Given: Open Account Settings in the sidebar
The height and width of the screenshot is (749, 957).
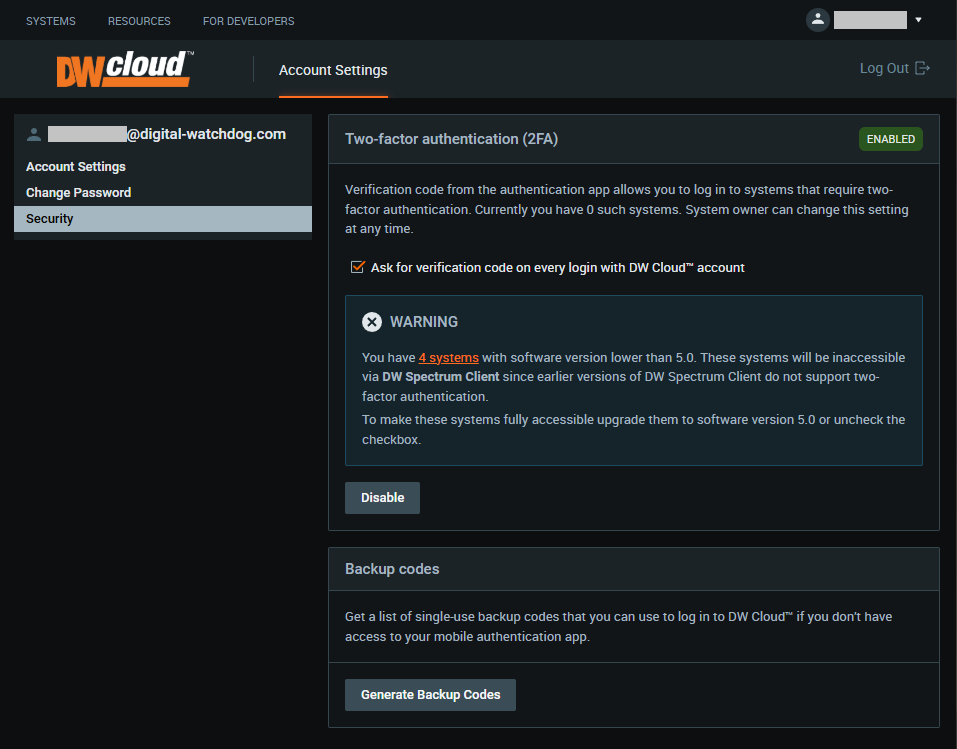Looking at the screenshot, I should coord(76,167).
